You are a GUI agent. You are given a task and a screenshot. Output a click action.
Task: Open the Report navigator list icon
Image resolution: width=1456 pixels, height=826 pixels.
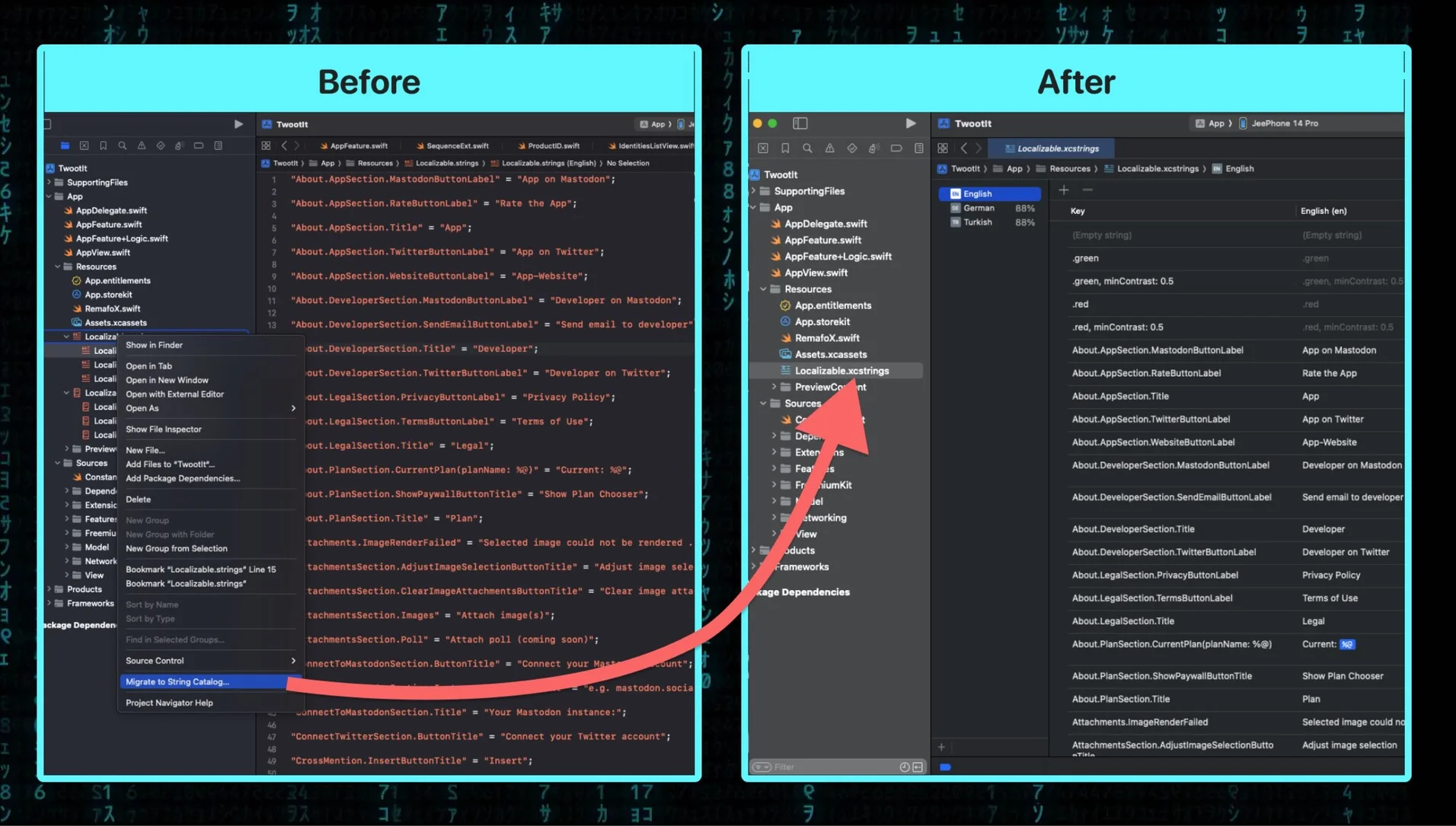pyautogui.click(x=219, y=145)
